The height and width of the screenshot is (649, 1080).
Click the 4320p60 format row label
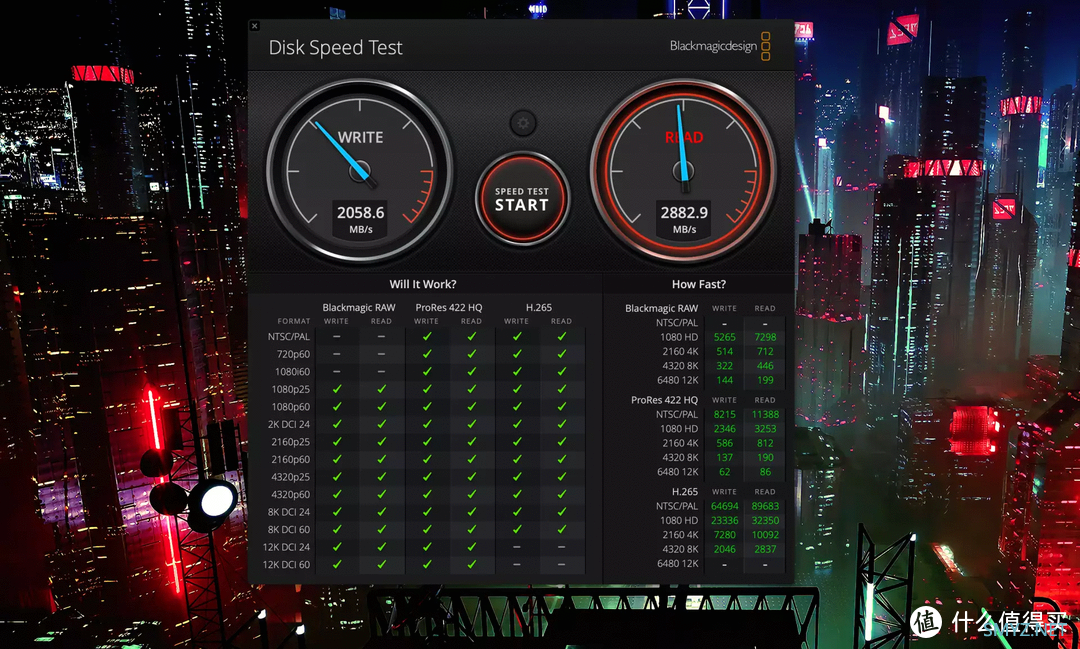pos(291,494)
